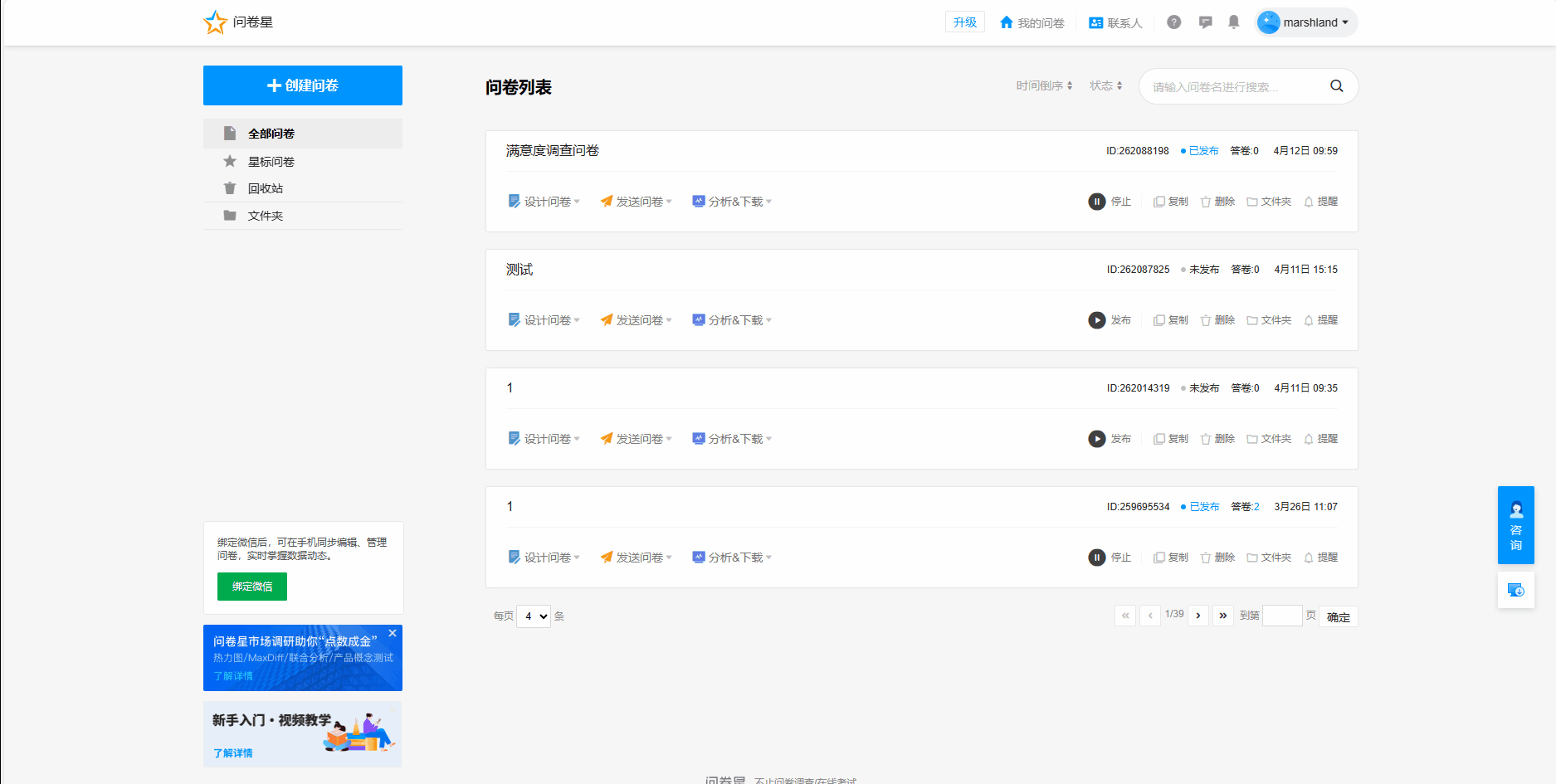Image resolution: width=1556 pixels, height=784 pixels.
Task: Click the green 绑定微信 button
Action: (252, 587)
